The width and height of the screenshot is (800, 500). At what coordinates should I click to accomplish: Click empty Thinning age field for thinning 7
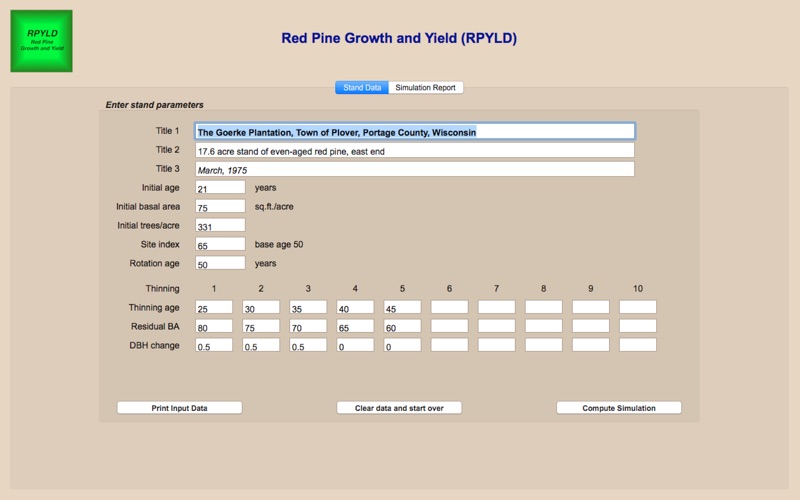496,307
